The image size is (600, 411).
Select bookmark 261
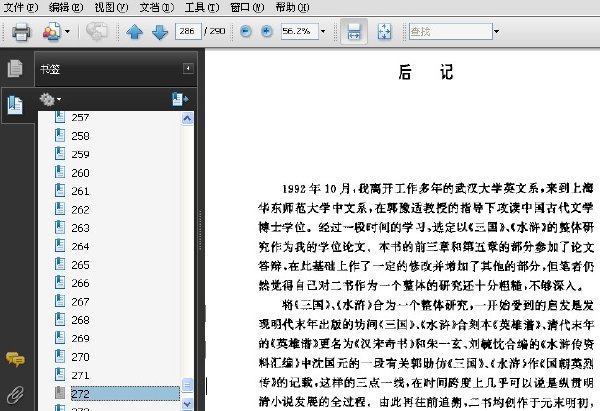click(x=80, y=191)
